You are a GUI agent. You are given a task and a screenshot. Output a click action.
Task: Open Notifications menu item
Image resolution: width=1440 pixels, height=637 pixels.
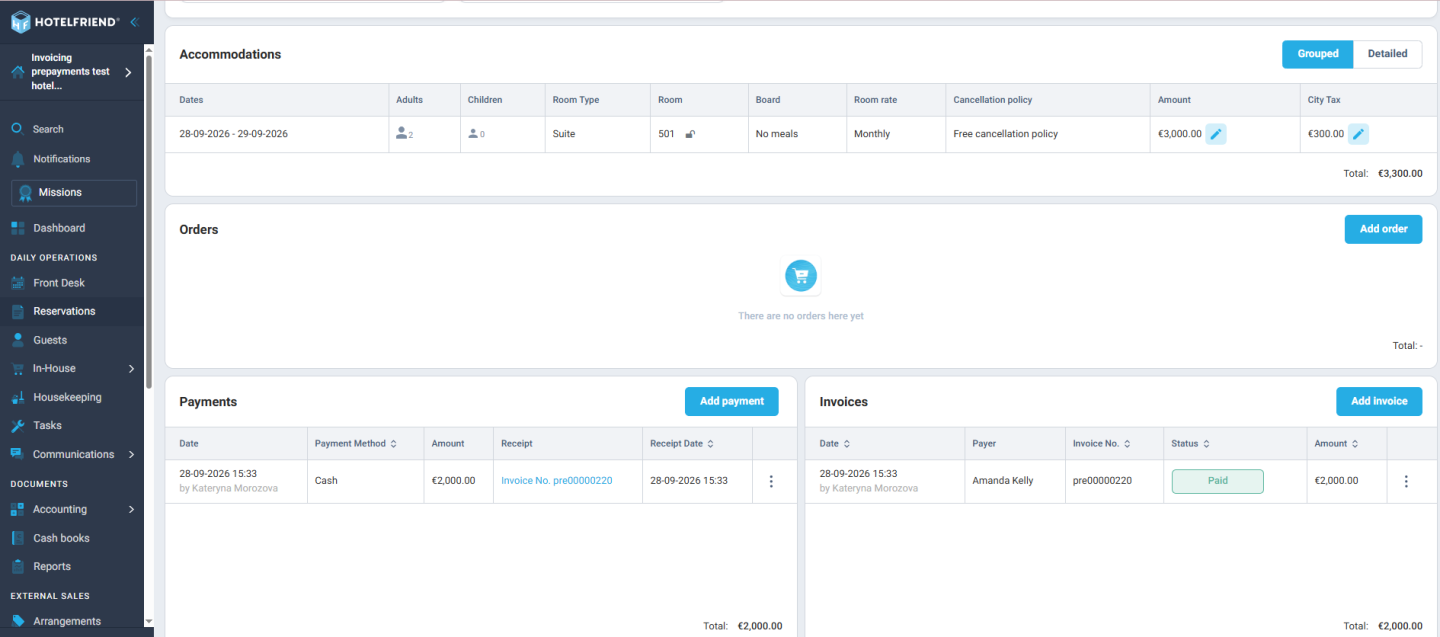[x=62, y=159]
